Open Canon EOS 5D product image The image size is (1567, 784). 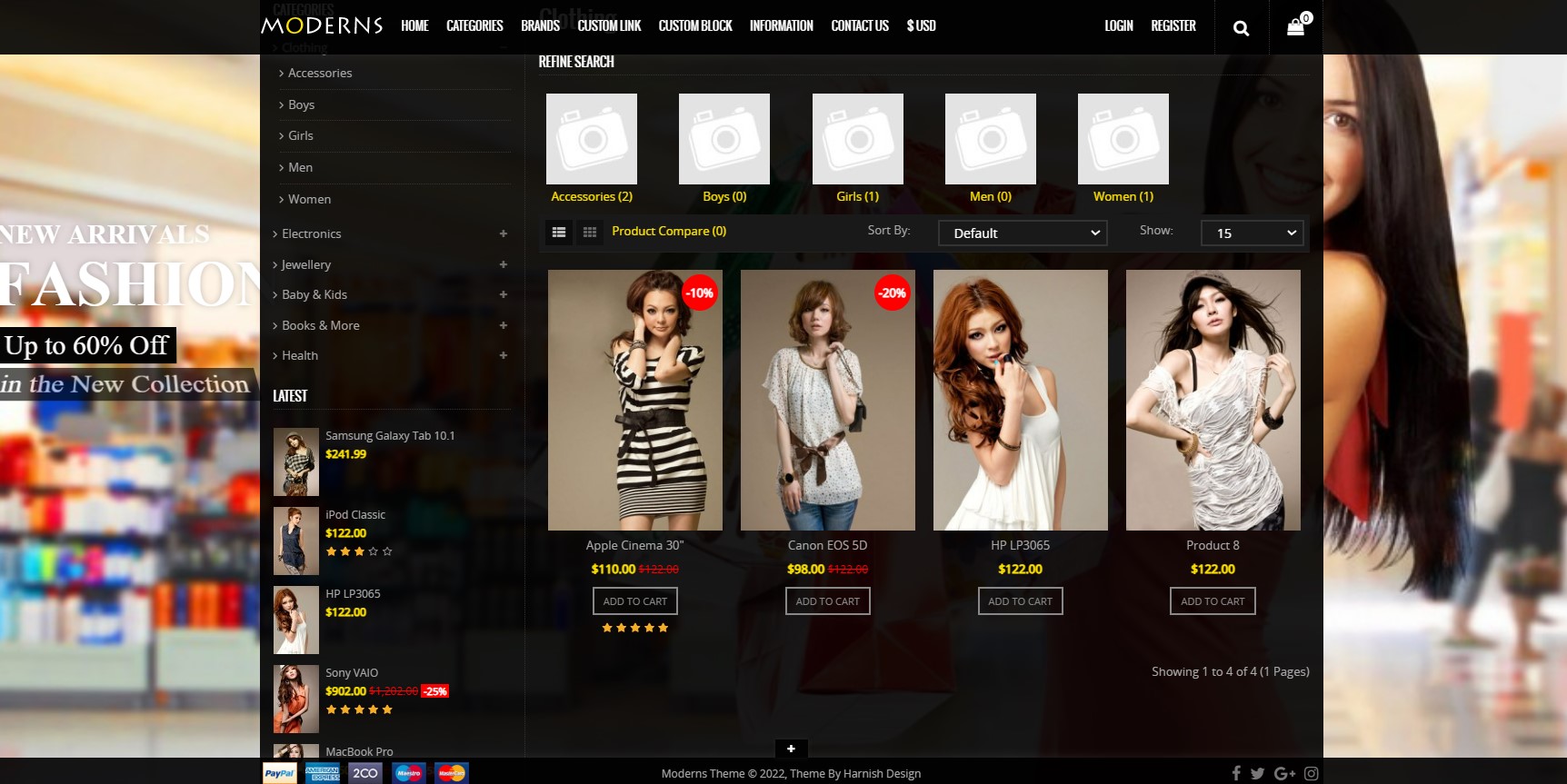(x=828, y=400)
